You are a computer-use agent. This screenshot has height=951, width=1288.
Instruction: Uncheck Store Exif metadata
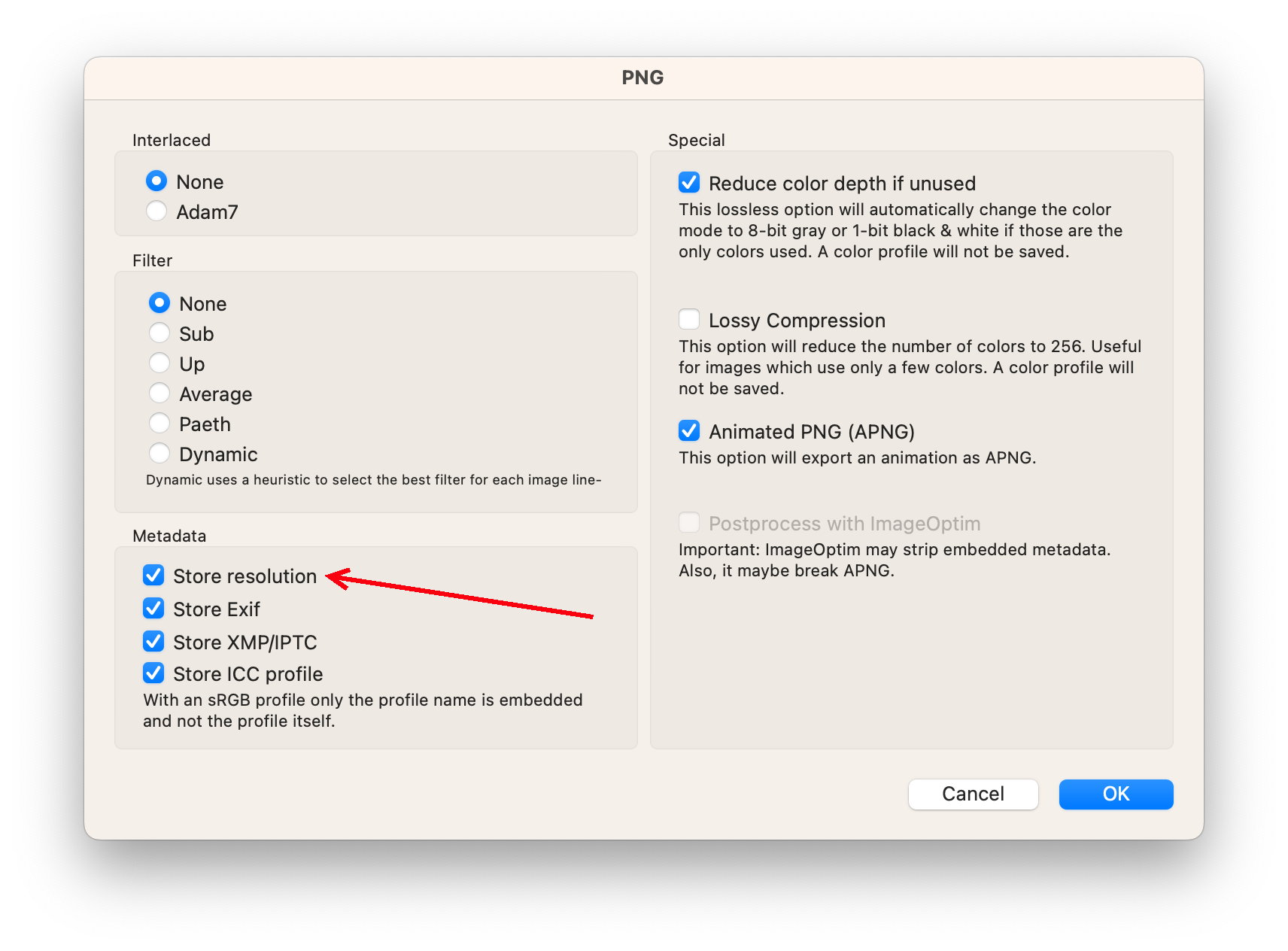[153, 609]
